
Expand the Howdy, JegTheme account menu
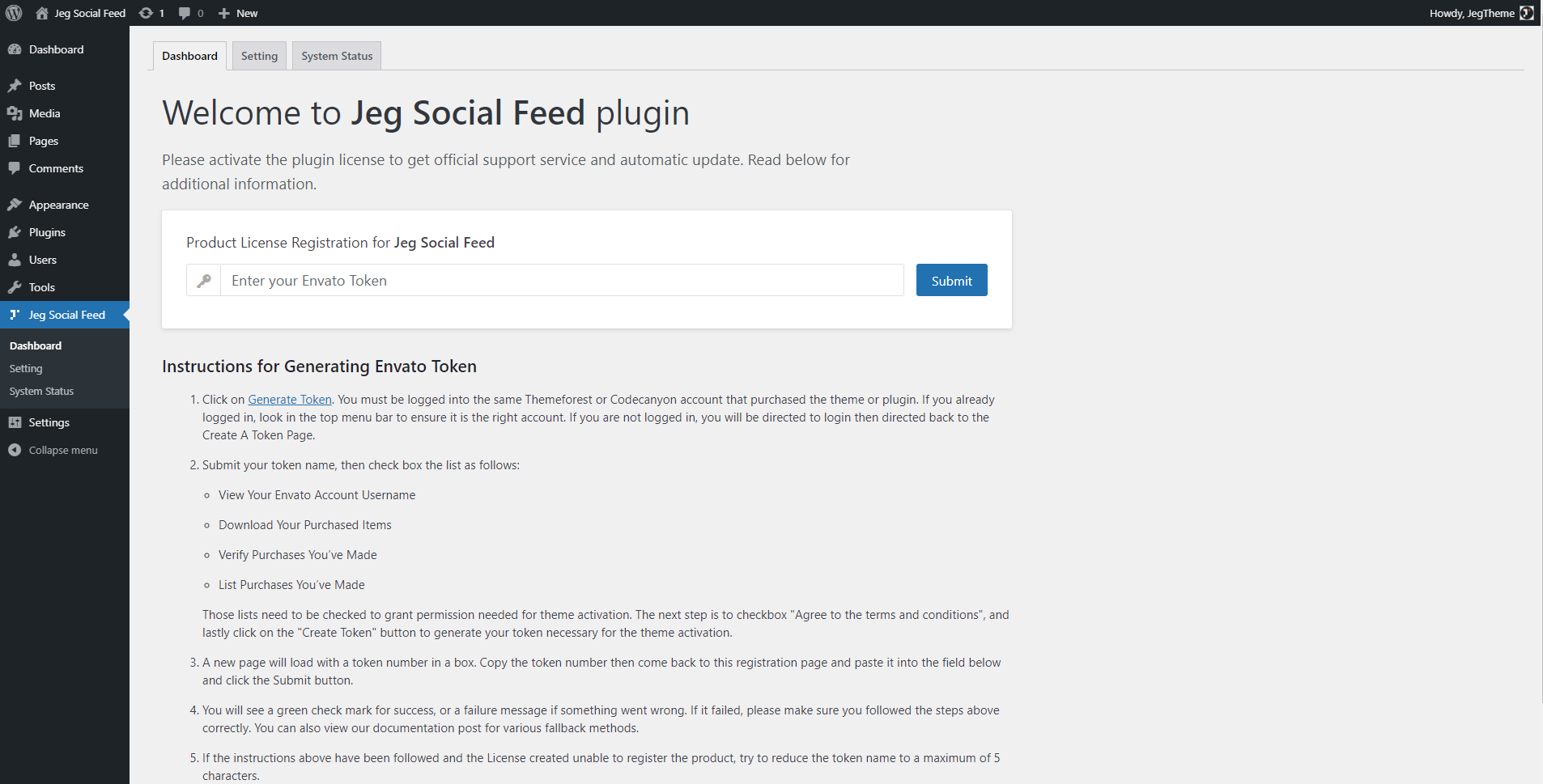pos(1472,13)
